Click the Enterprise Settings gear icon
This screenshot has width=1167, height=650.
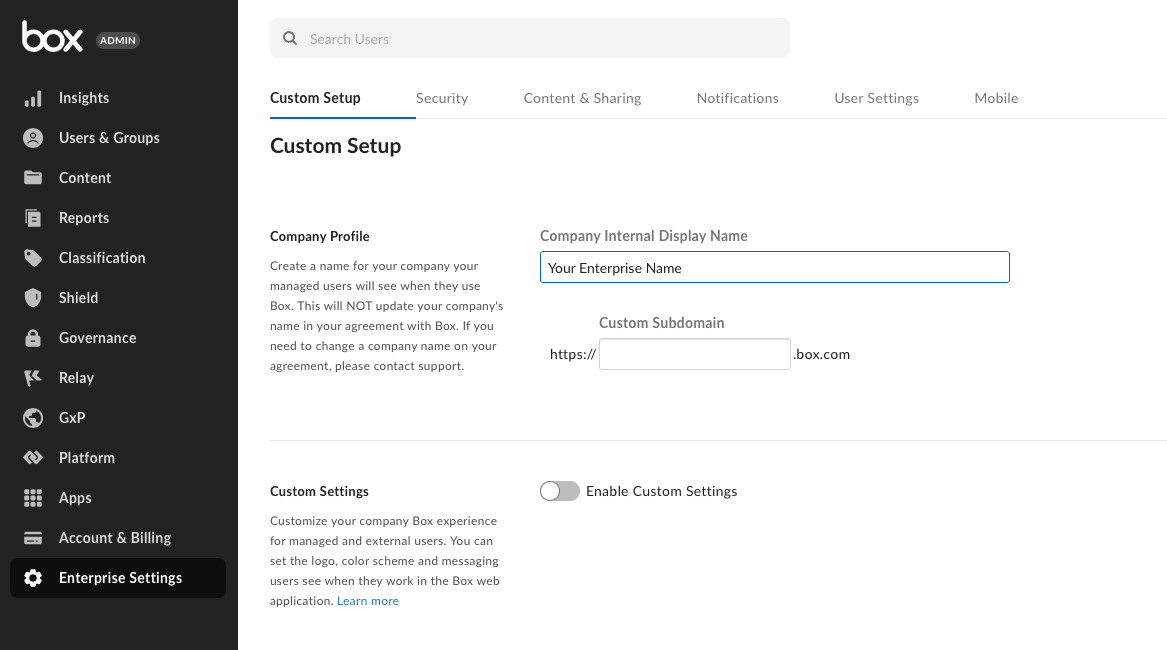point(33,578)
